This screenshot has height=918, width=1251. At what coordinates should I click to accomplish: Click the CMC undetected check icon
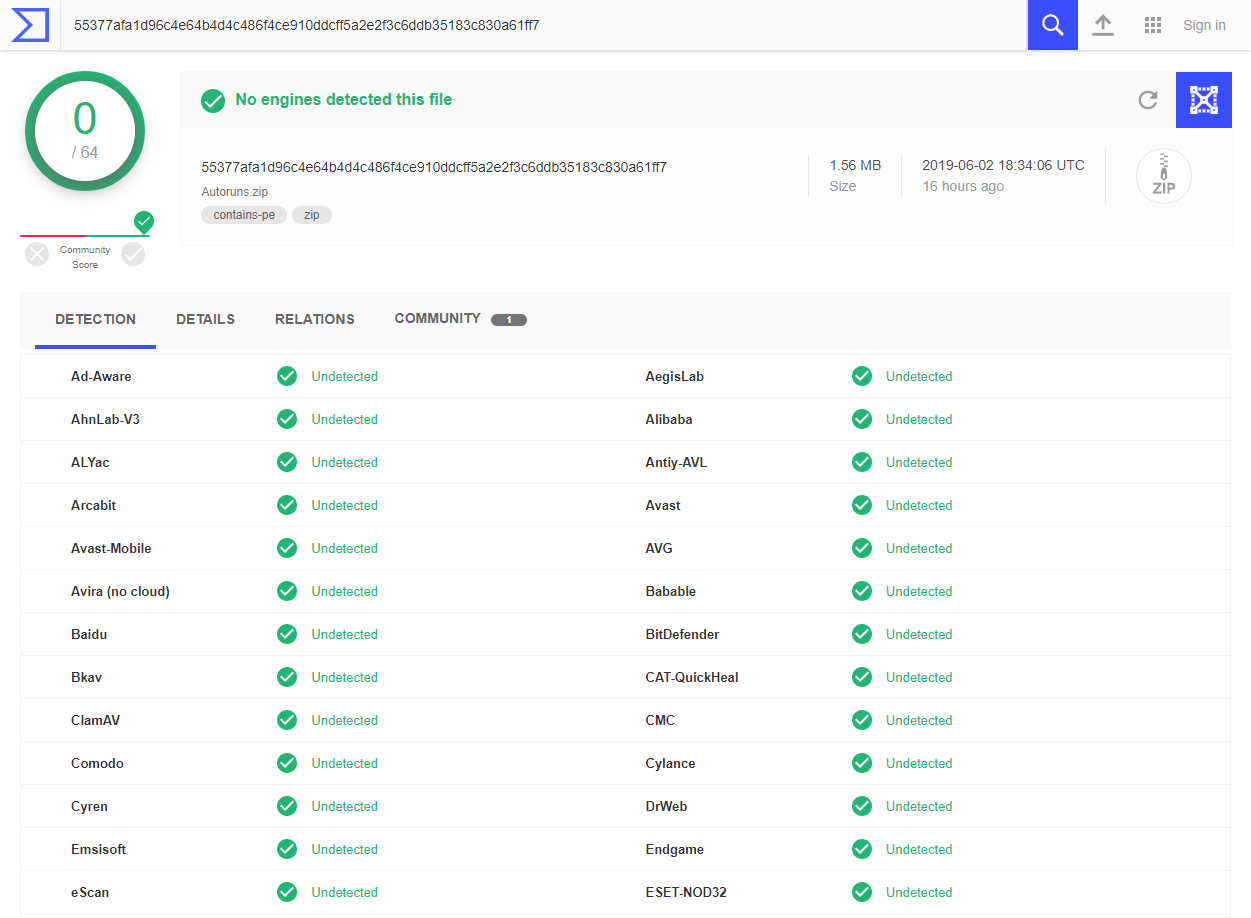pos(862,720)
